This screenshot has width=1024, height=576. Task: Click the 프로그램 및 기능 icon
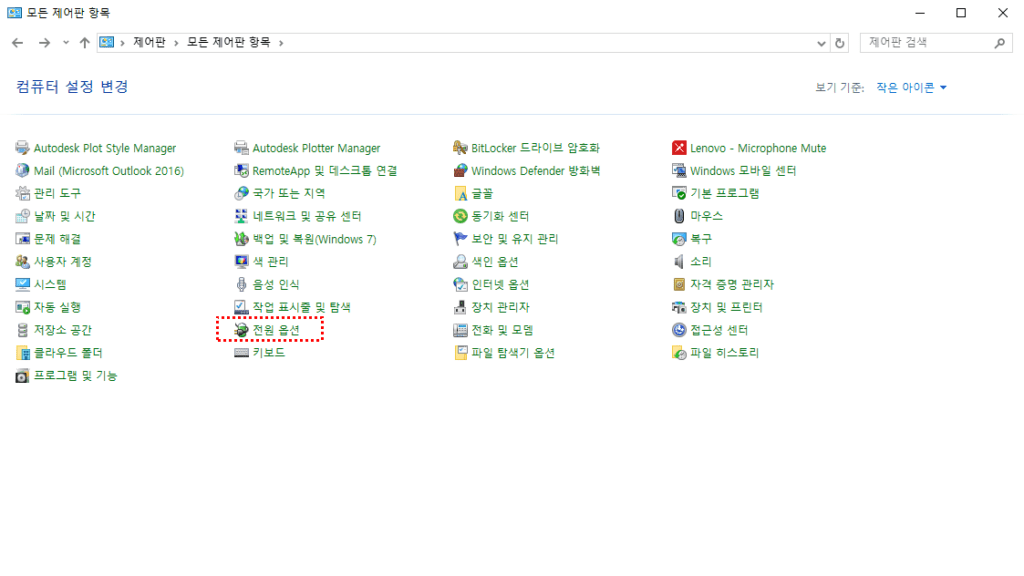(23, 376)
